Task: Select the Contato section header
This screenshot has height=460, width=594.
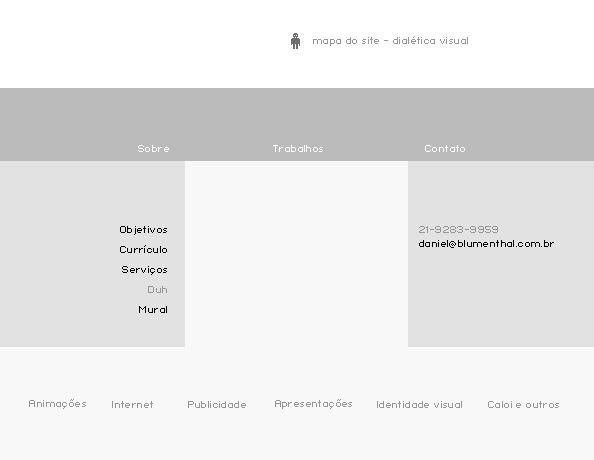Action: tap(445, 149)
